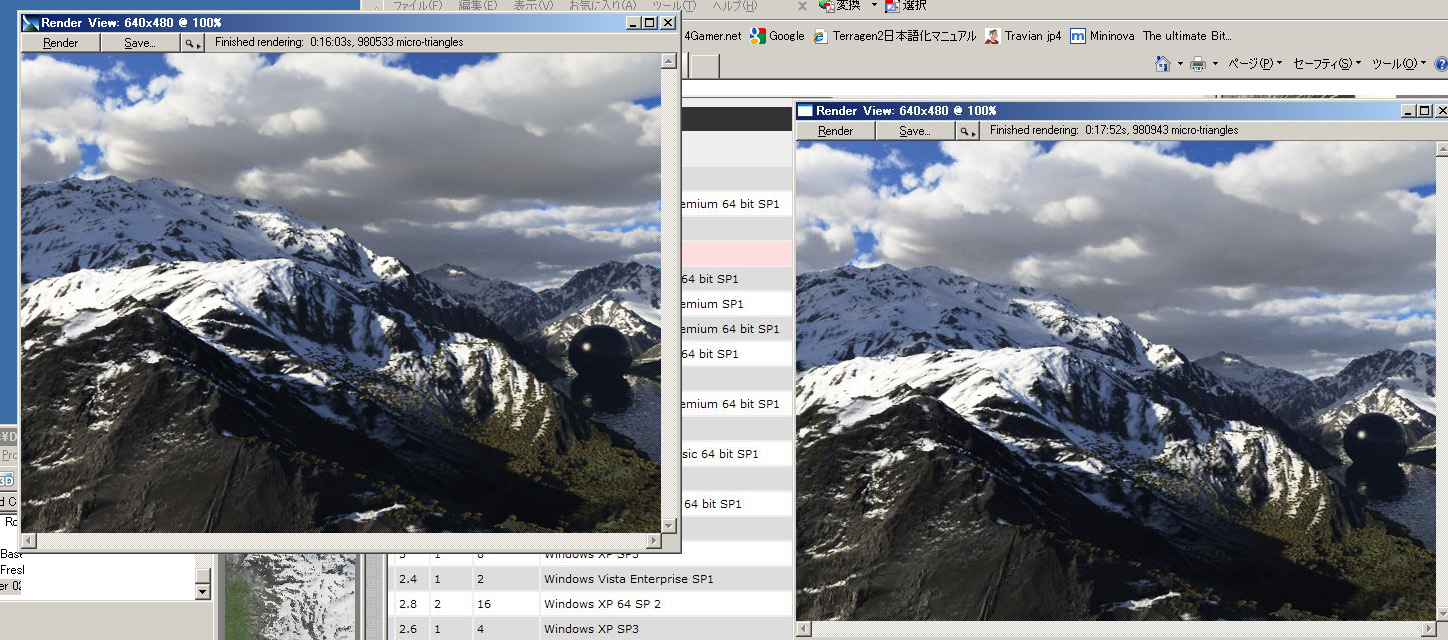Screen dimensions: 1448x640
Task: Click scroll-left arrow in the 0:17:52s Render View
Action: click(x=804, y=631)
